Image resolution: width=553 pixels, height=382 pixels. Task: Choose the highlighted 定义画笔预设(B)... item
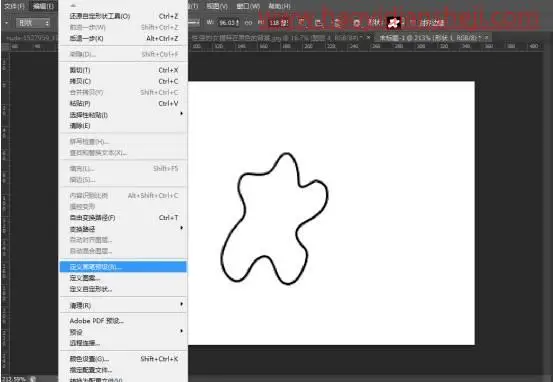click(x=123, y=267)
